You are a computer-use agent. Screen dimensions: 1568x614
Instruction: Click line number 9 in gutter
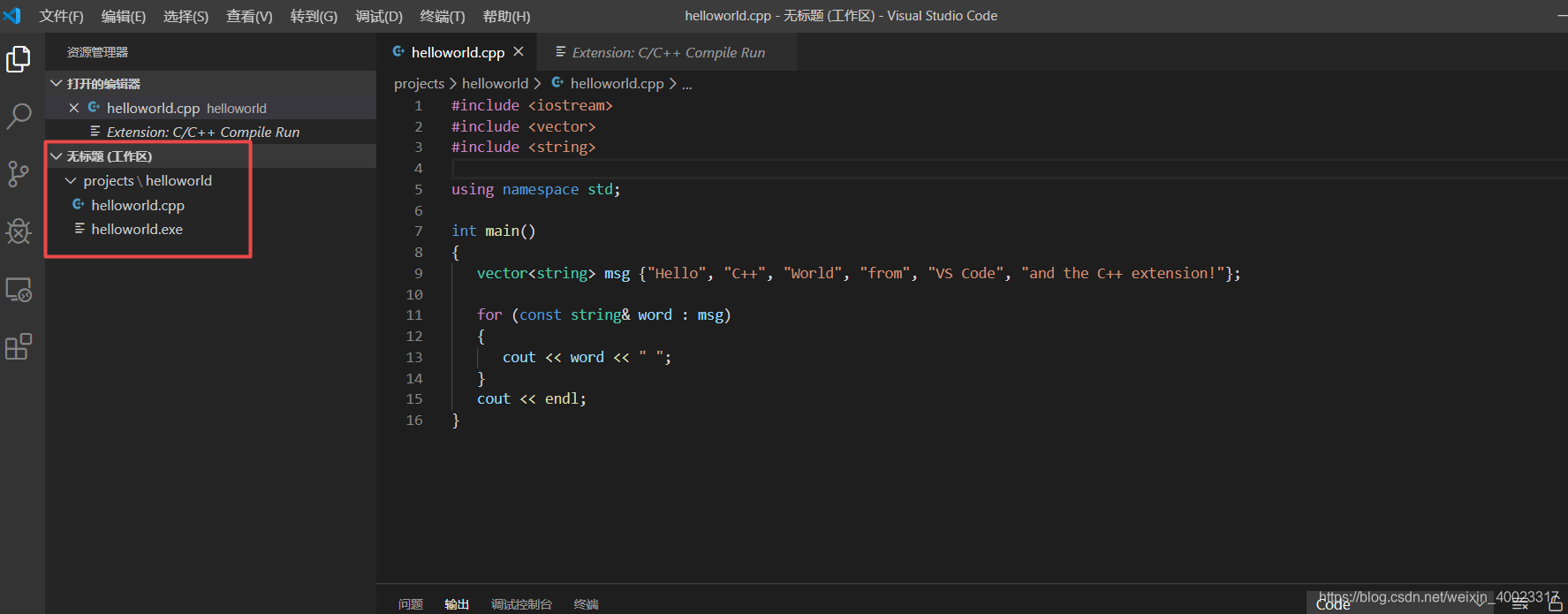click(419, 273)
